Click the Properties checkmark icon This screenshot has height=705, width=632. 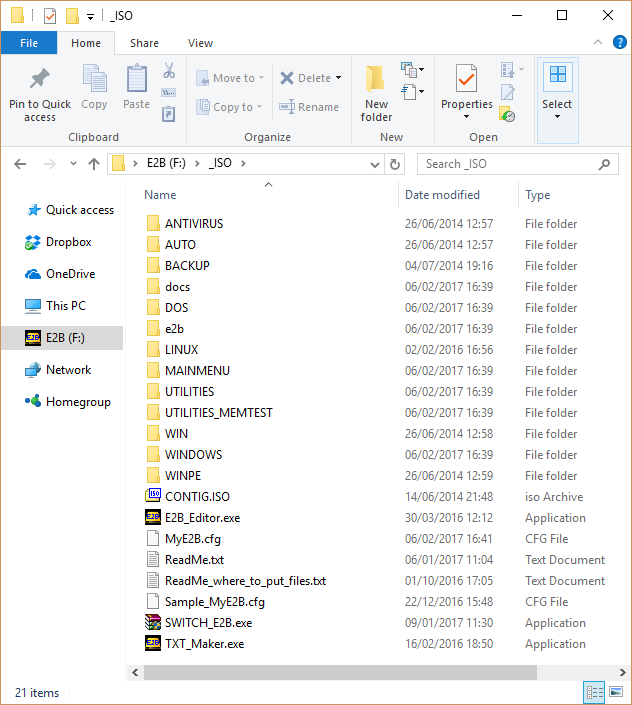click(466, 78)
